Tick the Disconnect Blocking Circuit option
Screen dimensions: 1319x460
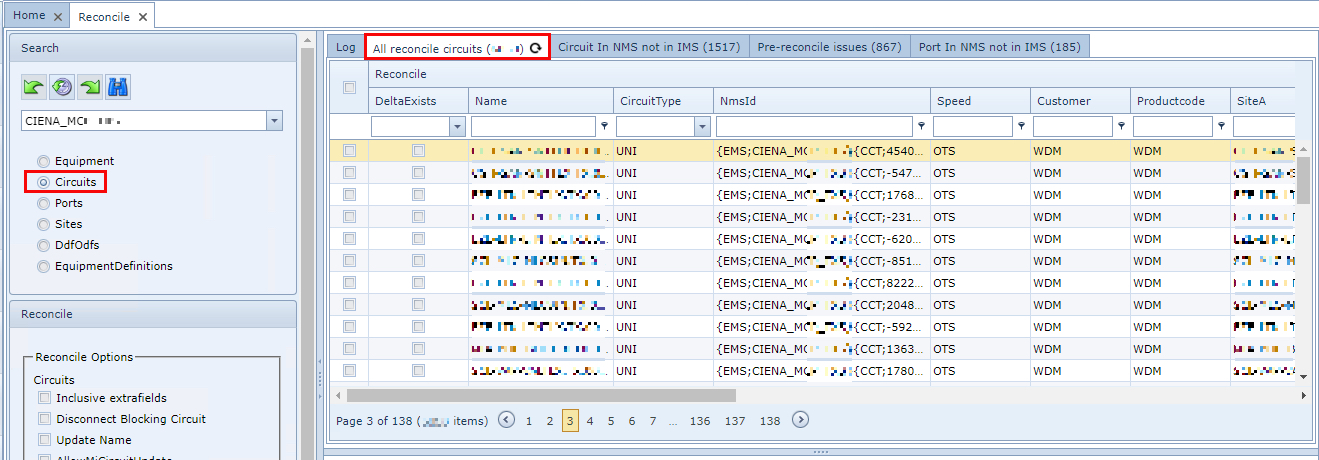[x=44, y=419]
